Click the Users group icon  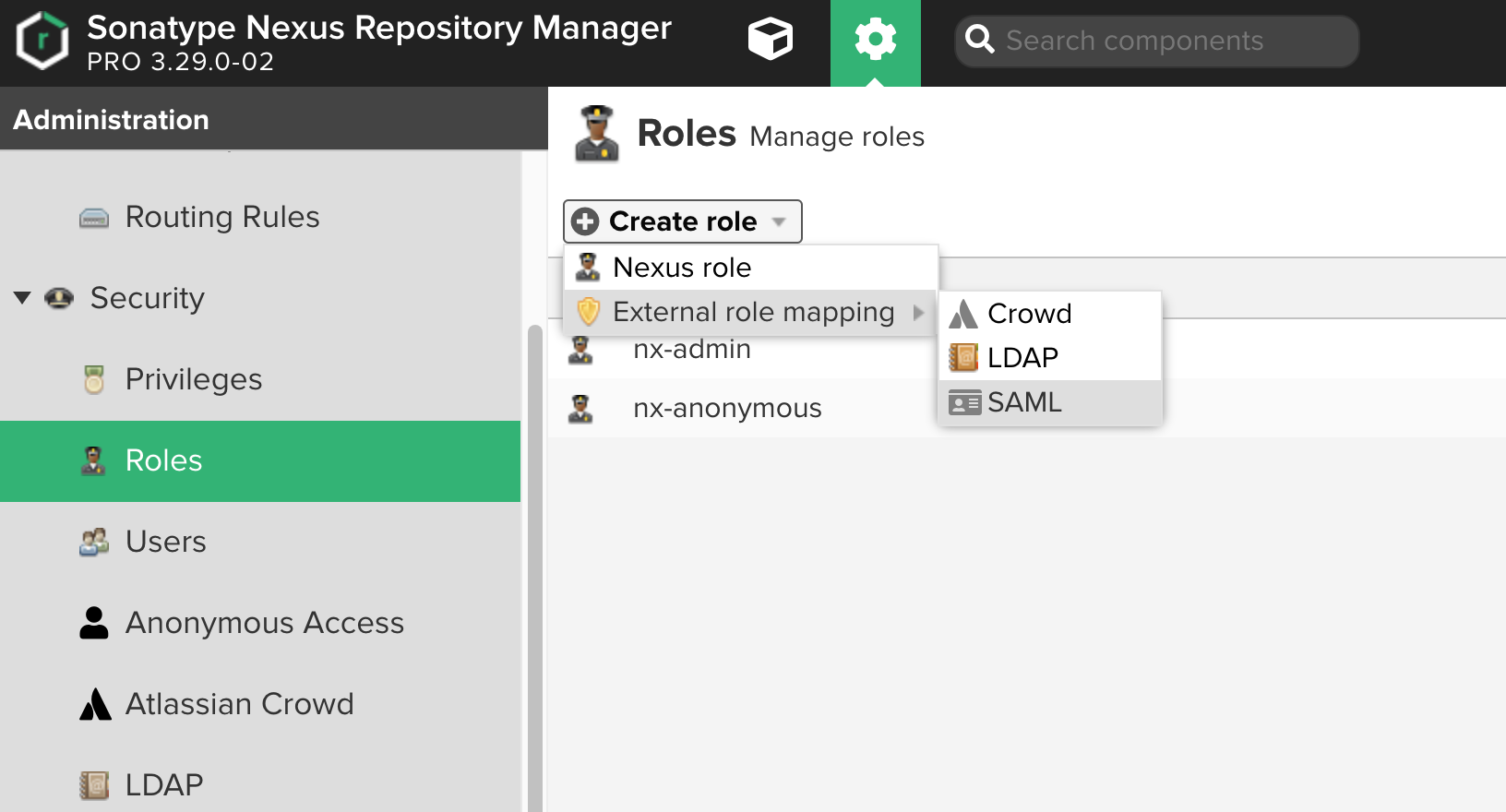point(94,542)
